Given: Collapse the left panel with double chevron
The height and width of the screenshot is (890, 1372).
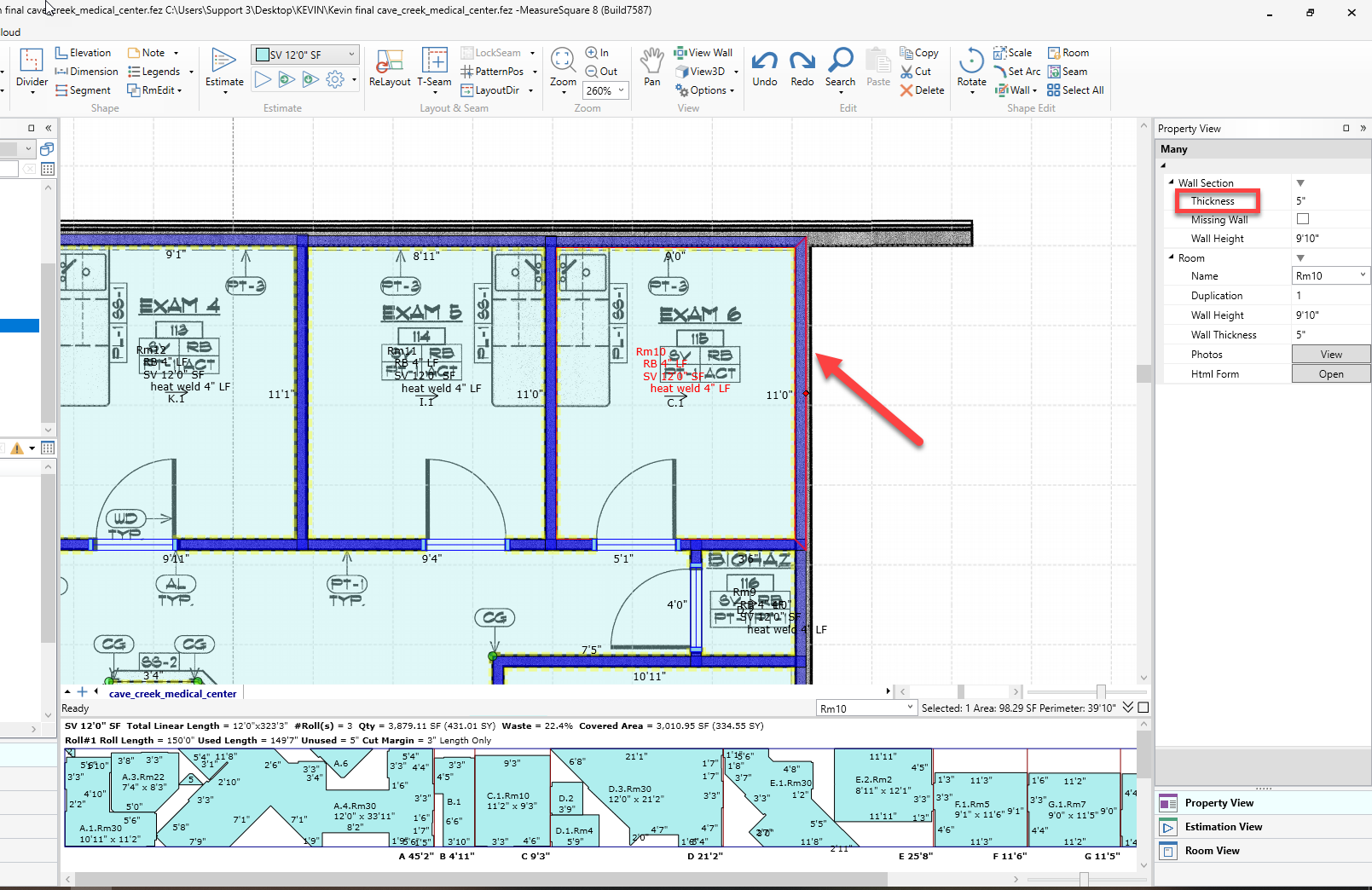Looking at the screenshot, I should point(49,128).
